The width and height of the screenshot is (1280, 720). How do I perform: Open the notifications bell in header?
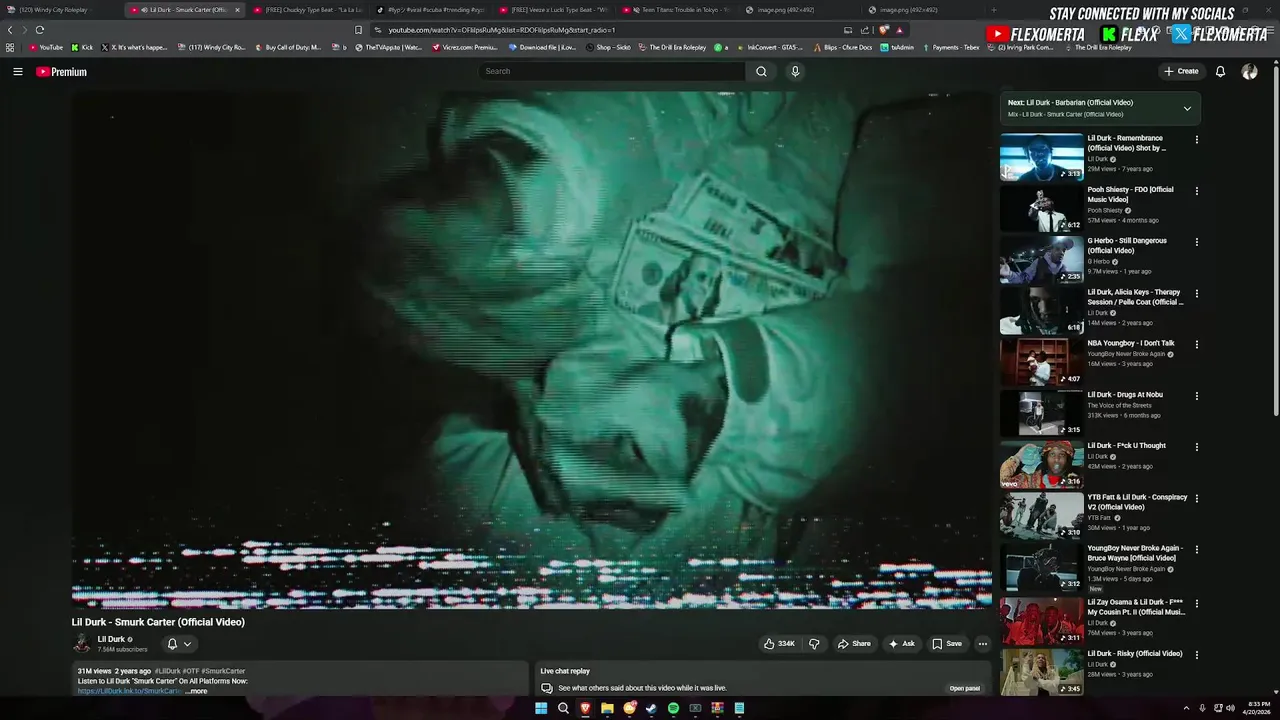pyautogui.click(x=1220, y=71)
